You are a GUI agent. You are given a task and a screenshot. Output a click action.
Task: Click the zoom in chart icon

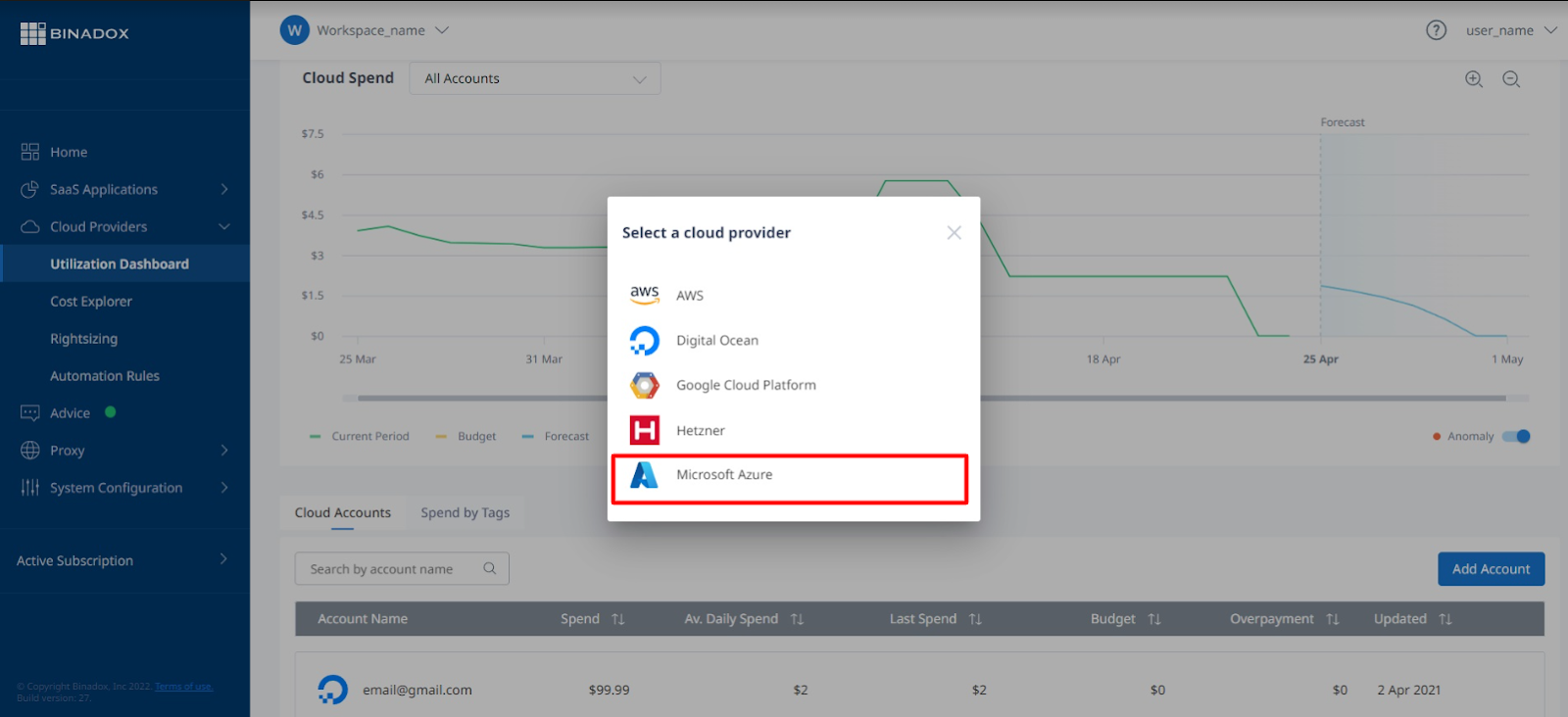click(1474, 79)
